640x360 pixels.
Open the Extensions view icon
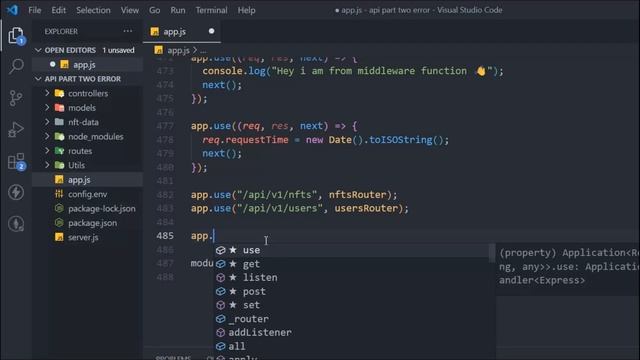(16, 162)
